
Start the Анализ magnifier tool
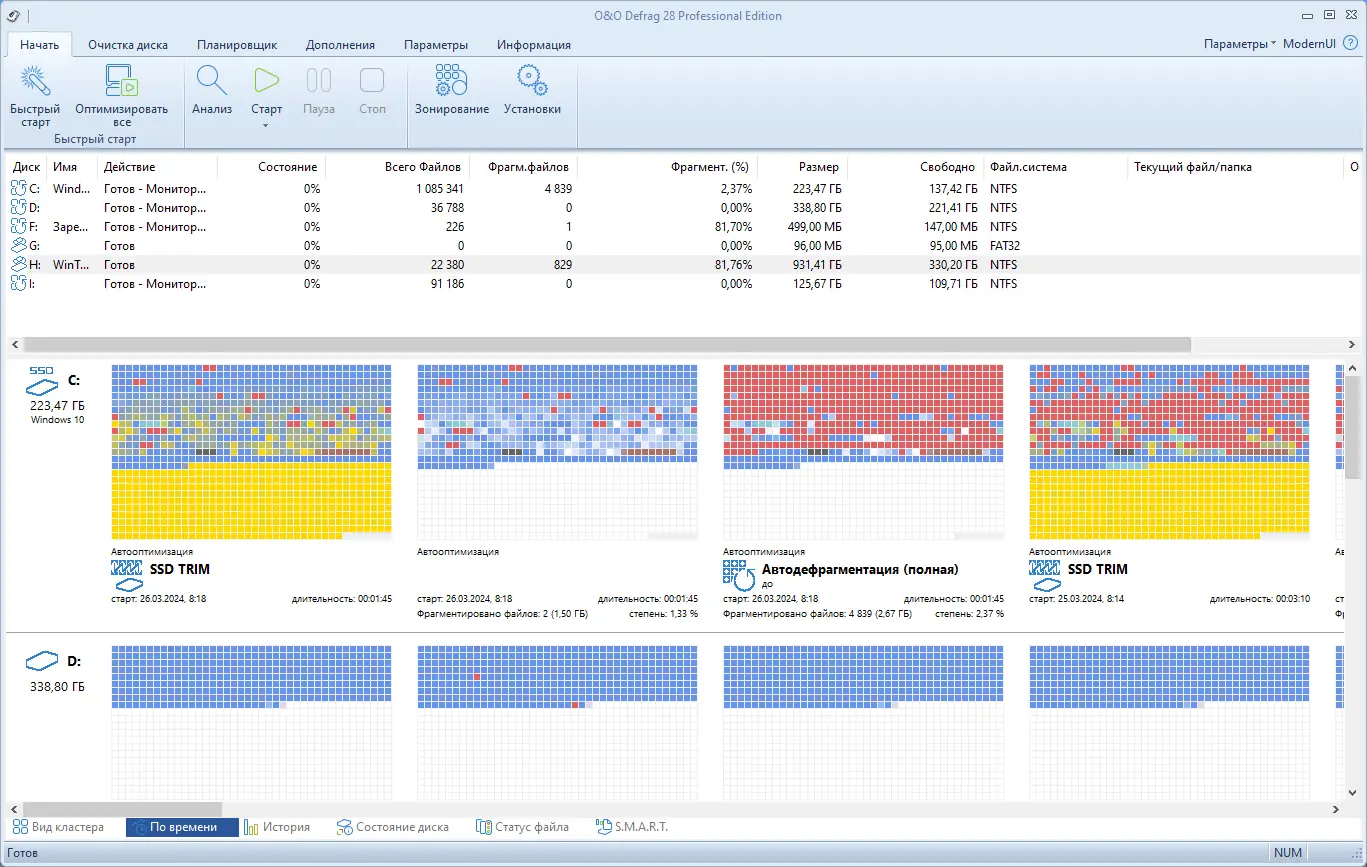212,91
